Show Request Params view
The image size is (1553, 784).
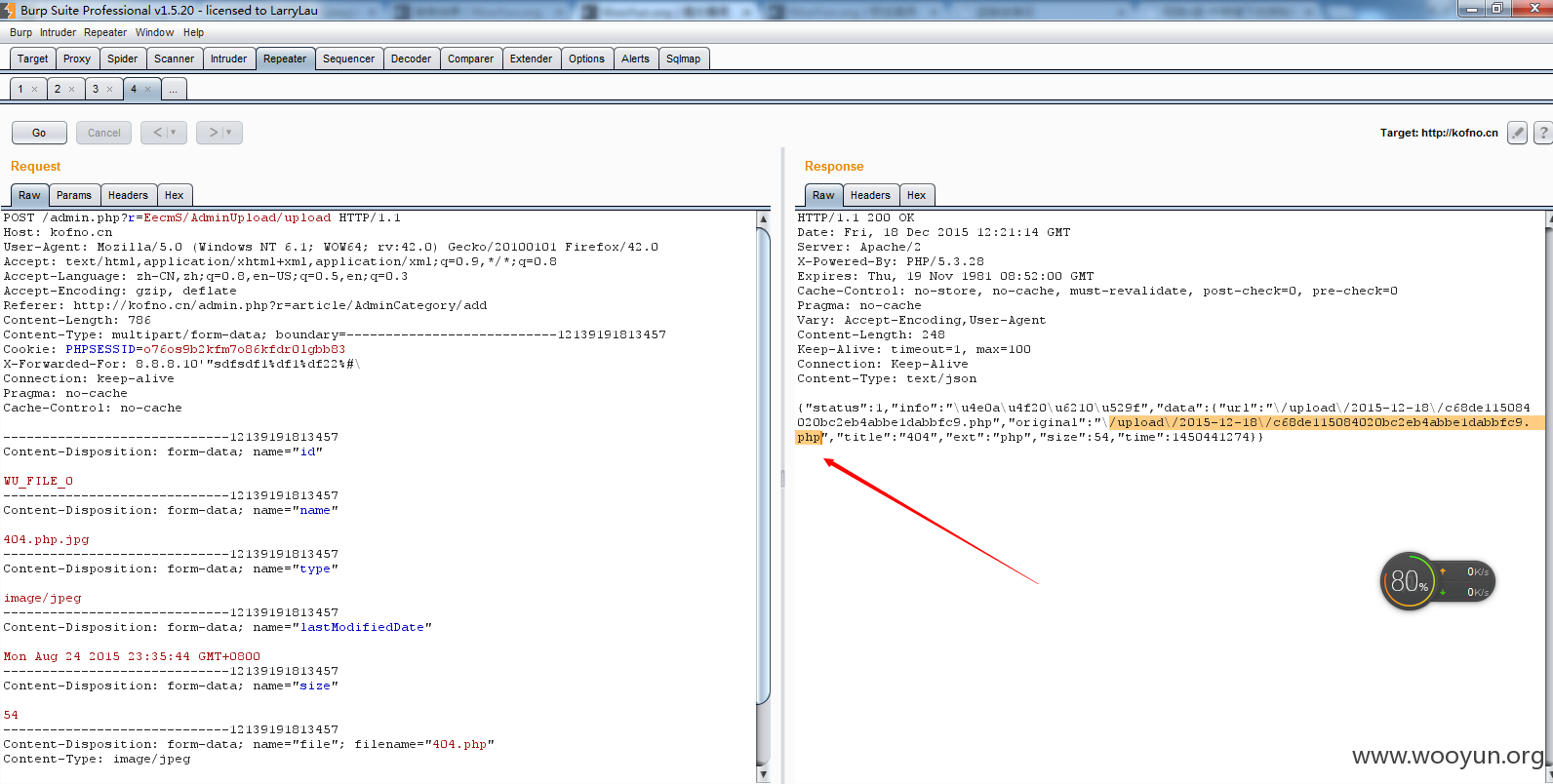pyautogui.click(x=74, y=195)
